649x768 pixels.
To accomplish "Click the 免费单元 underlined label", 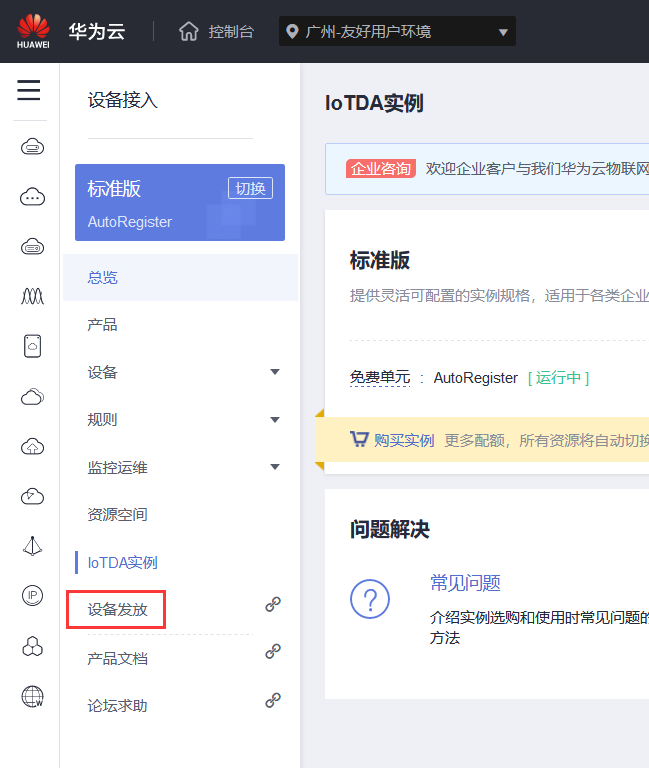I will 380,377.
